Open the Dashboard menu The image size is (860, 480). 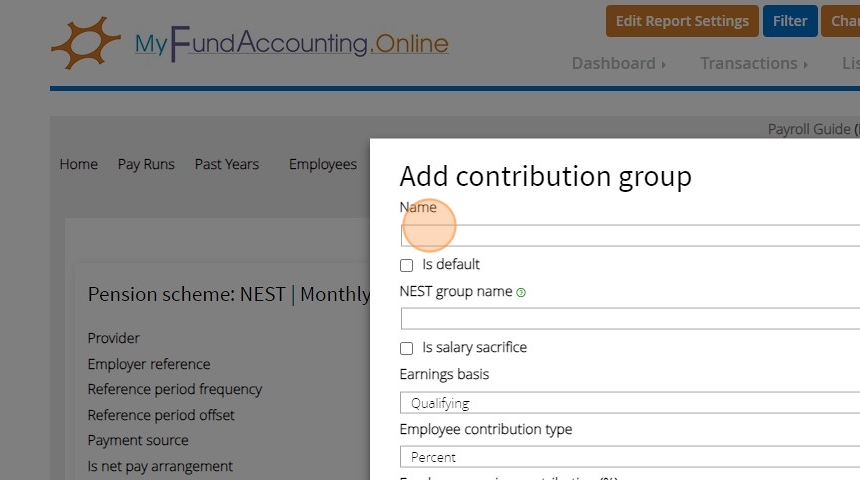click(x=618, y=63)
